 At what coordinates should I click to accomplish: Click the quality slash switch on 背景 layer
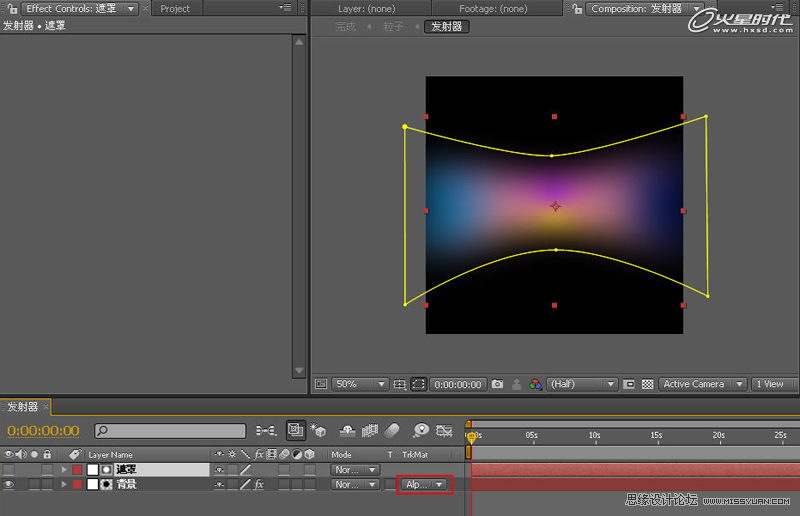coord(245,484)
